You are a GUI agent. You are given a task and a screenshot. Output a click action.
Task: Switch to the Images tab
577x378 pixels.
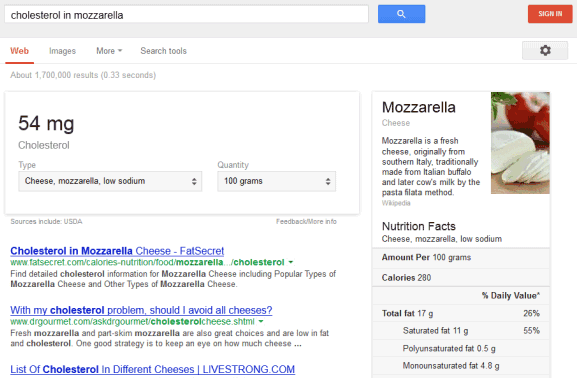coord(62,51)
